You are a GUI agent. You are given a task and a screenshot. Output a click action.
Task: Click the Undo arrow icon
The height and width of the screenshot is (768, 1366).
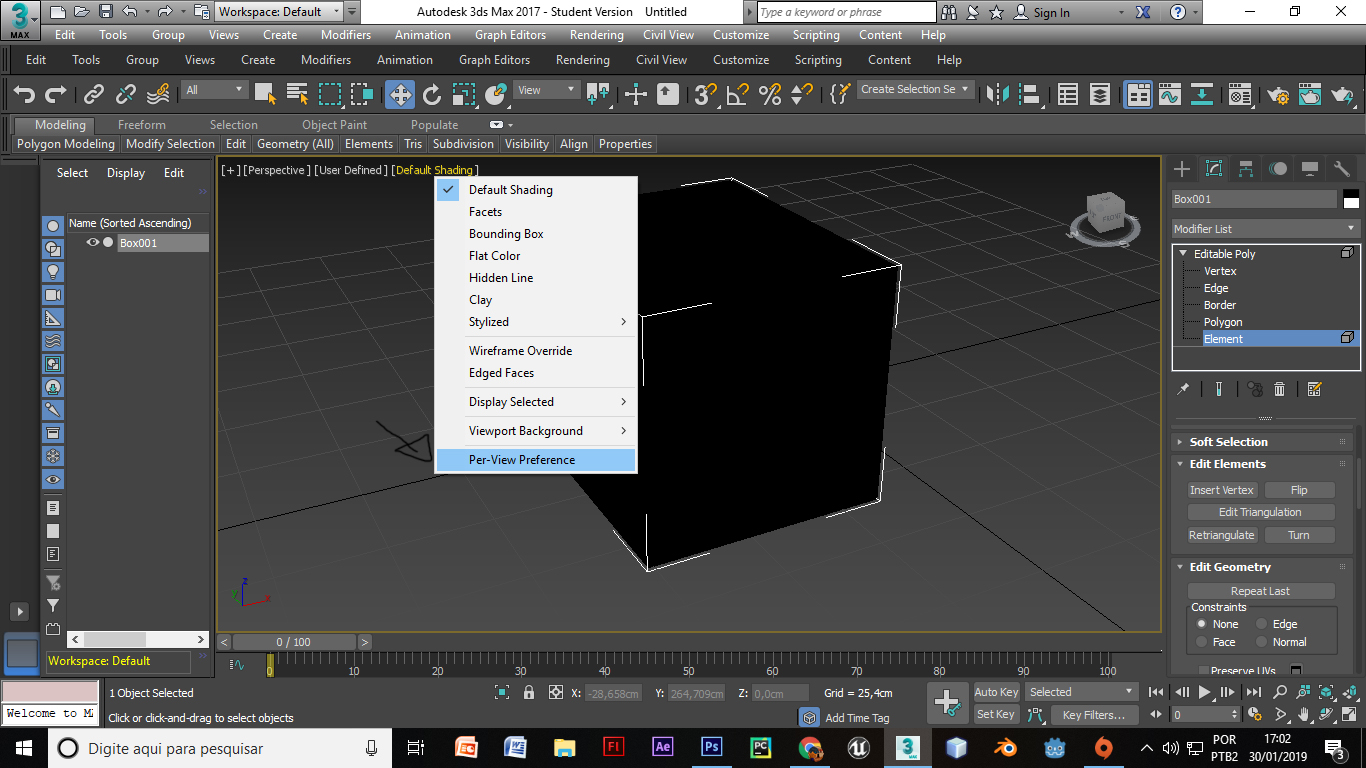pyautogui.click(x=25, y=94)
